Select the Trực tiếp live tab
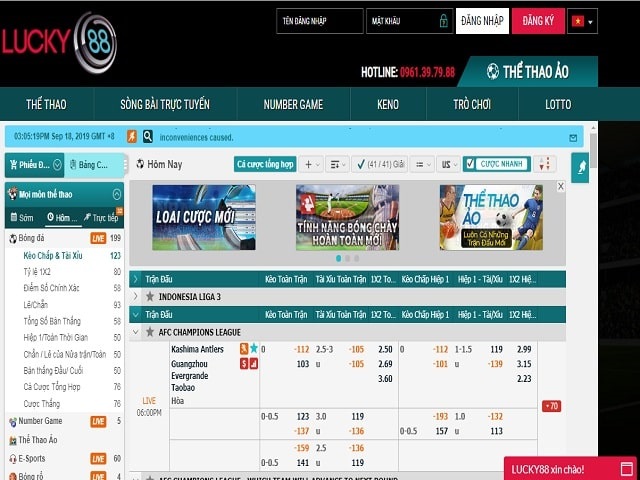640x480 pixels. 102,218
